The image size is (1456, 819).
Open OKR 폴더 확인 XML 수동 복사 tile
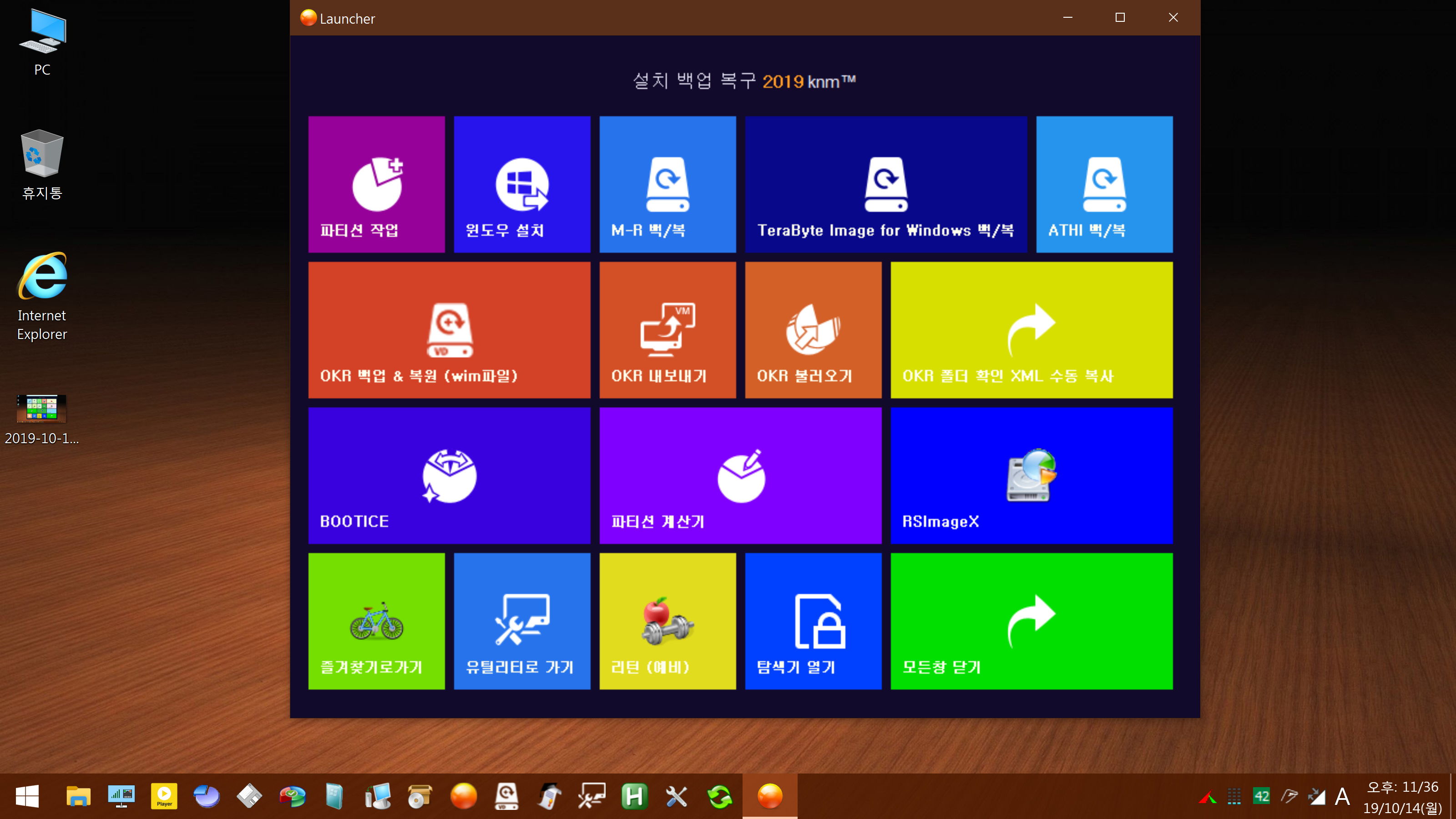point(1031,330)
